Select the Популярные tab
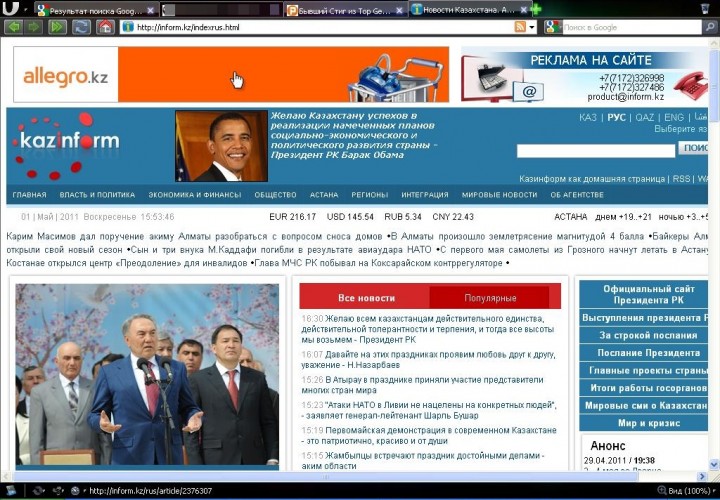Viewport: 720px width, 500px height. pyautogui.click(x=489, y=298)
